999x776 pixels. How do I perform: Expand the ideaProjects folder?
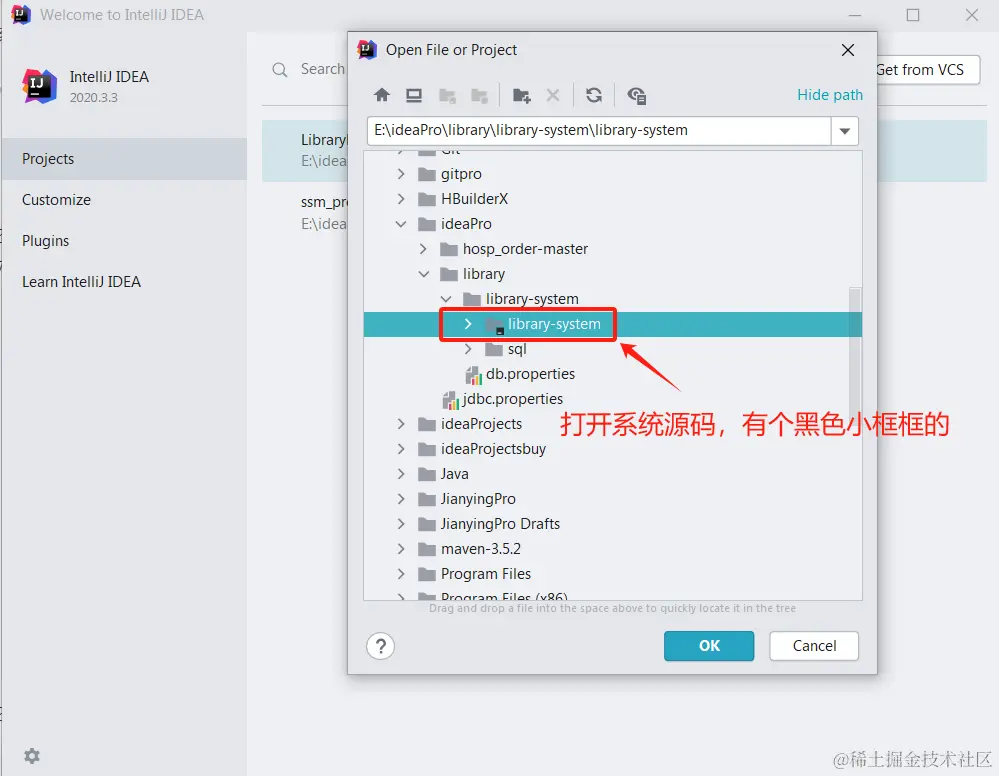[x=401, y=424]
